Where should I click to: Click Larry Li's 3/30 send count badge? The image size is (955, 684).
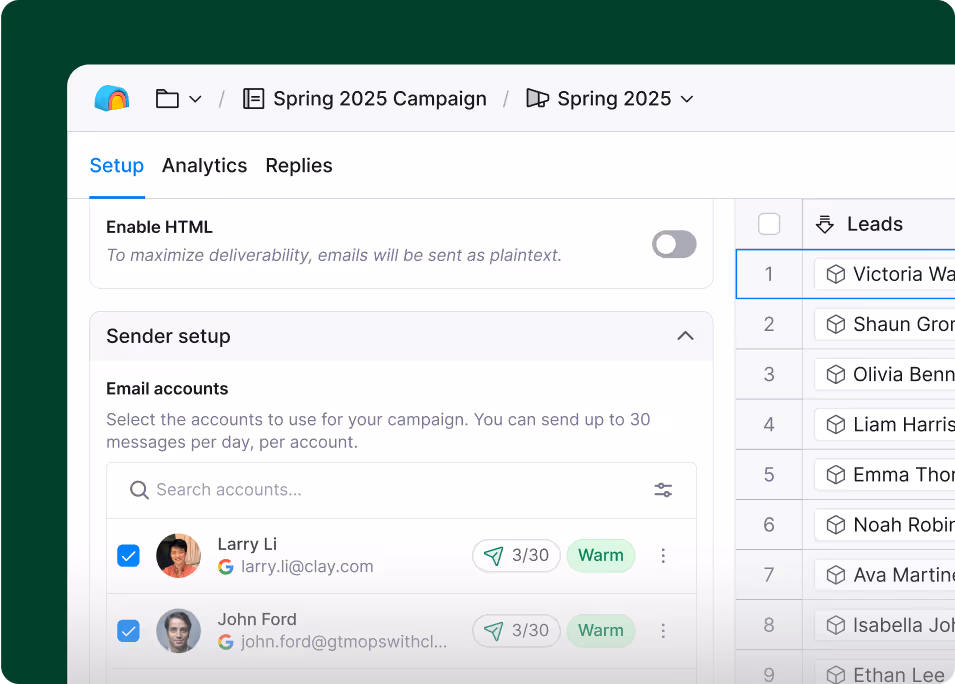coord(516,555)
